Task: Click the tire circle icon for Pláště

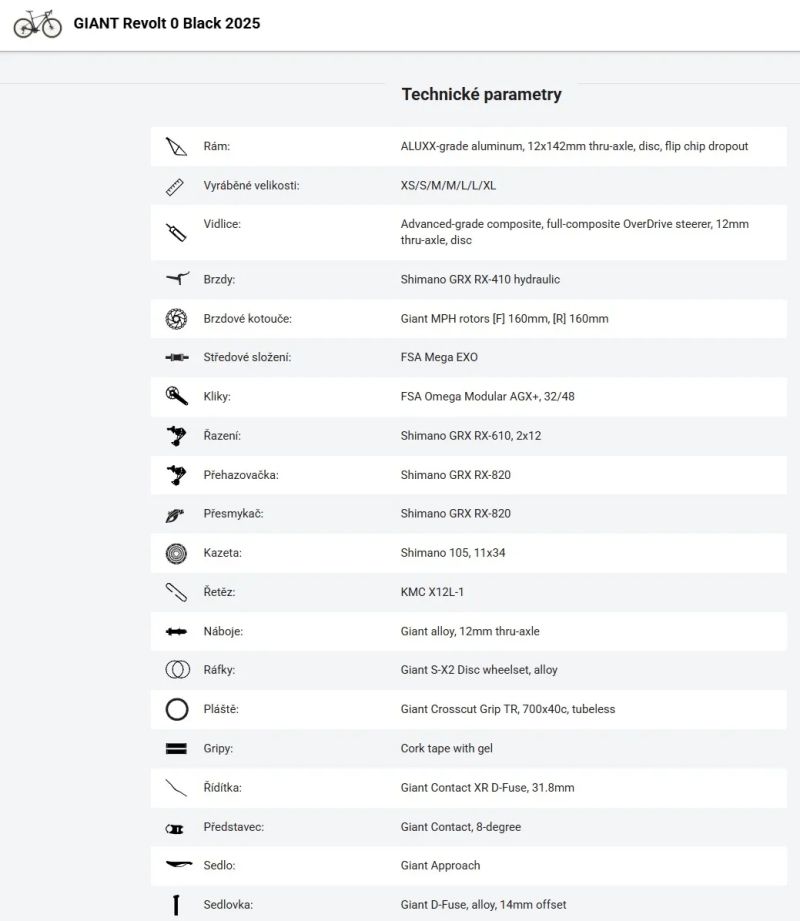Action: click(177, 710)
